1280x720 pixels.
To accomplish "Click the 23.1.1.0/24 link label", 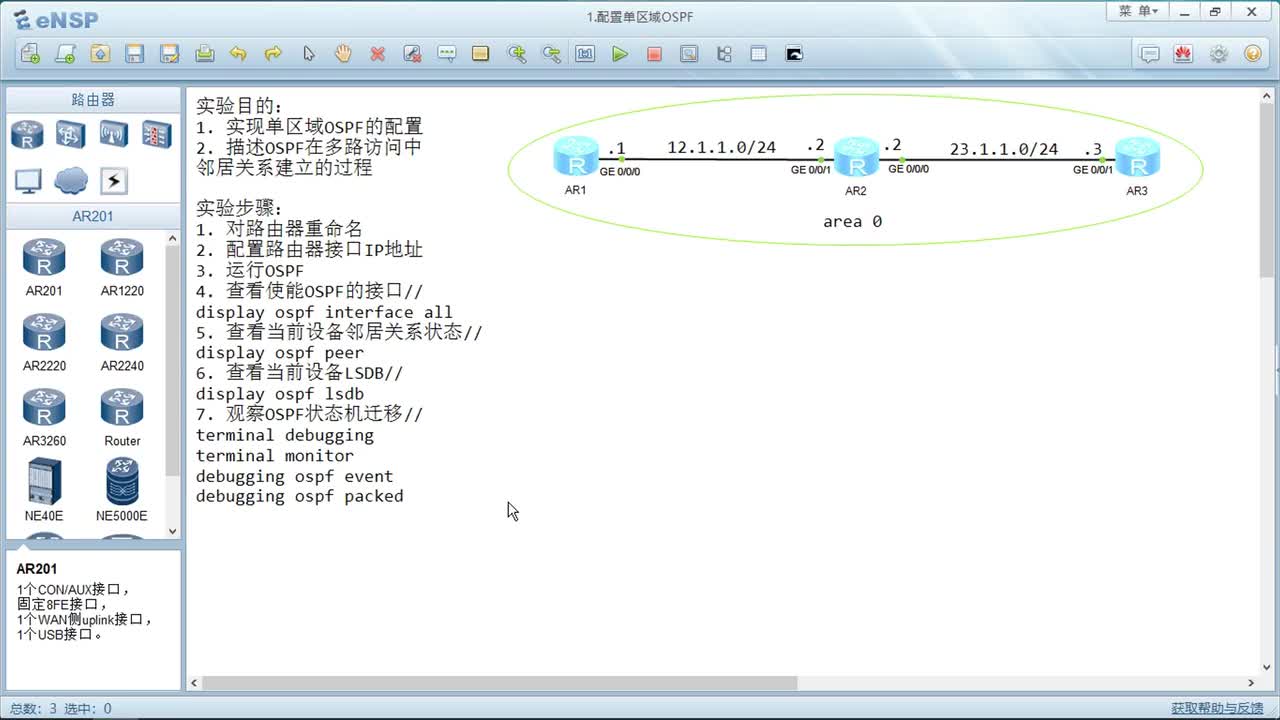I will (1003, 149).
